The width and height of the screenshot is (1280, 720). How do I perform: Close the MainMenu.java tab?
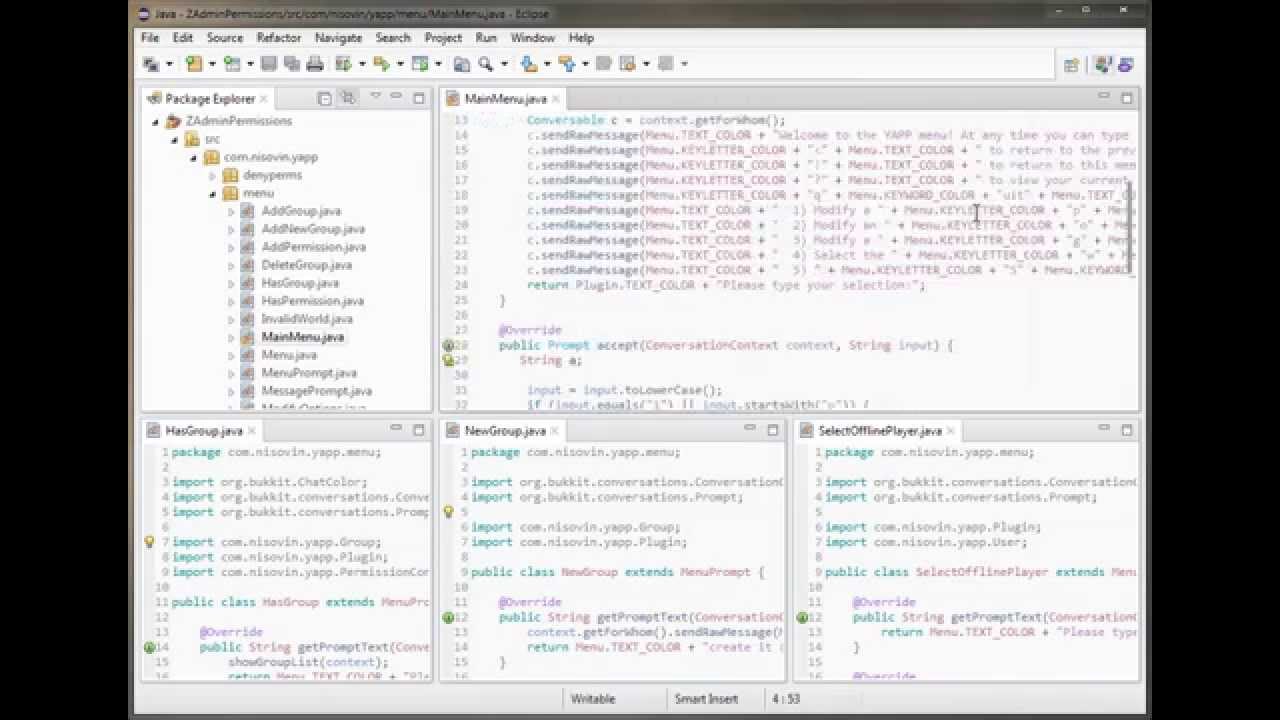(x=556, y=98)
